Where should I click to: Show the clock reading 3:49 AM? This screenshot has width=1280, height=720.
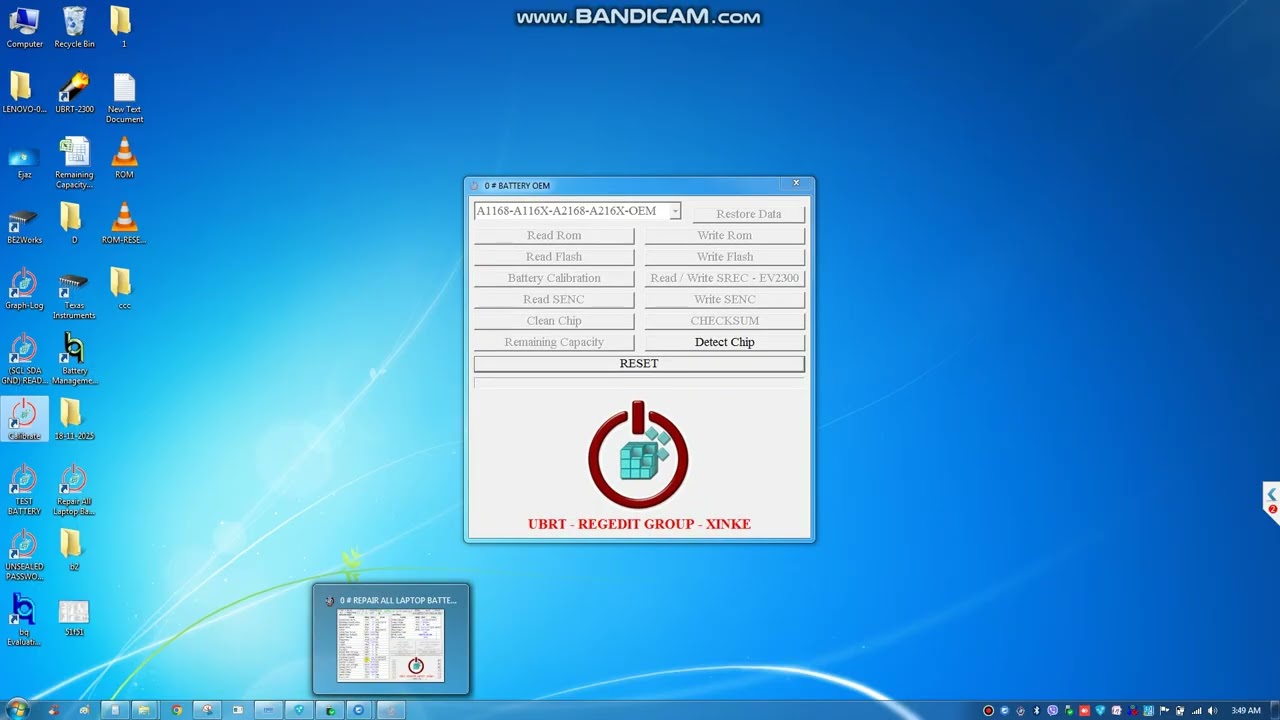point(1246,711)
